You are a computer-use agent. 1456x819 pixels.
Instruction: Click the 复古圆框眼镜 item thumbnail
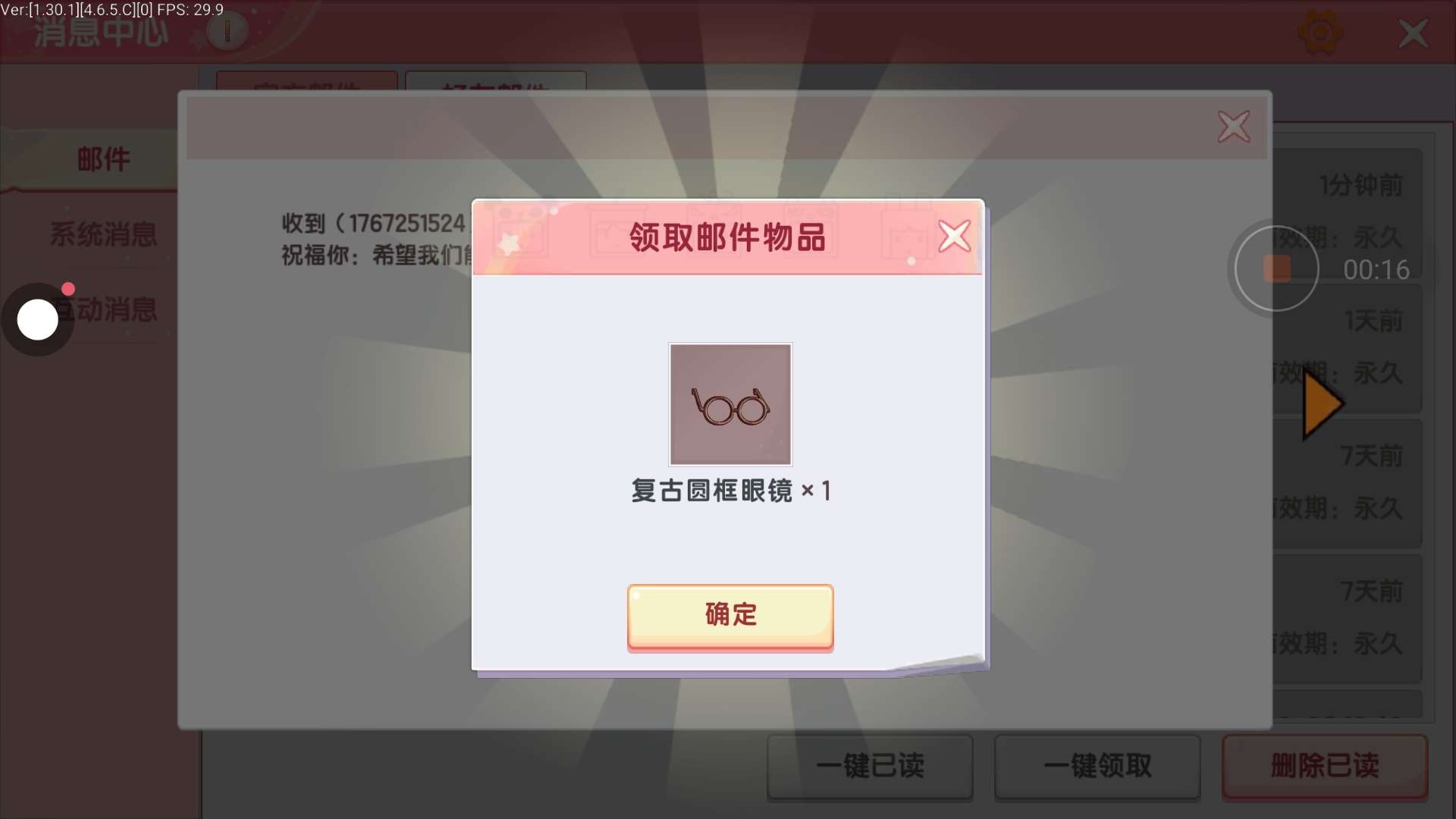click(730, 404)
